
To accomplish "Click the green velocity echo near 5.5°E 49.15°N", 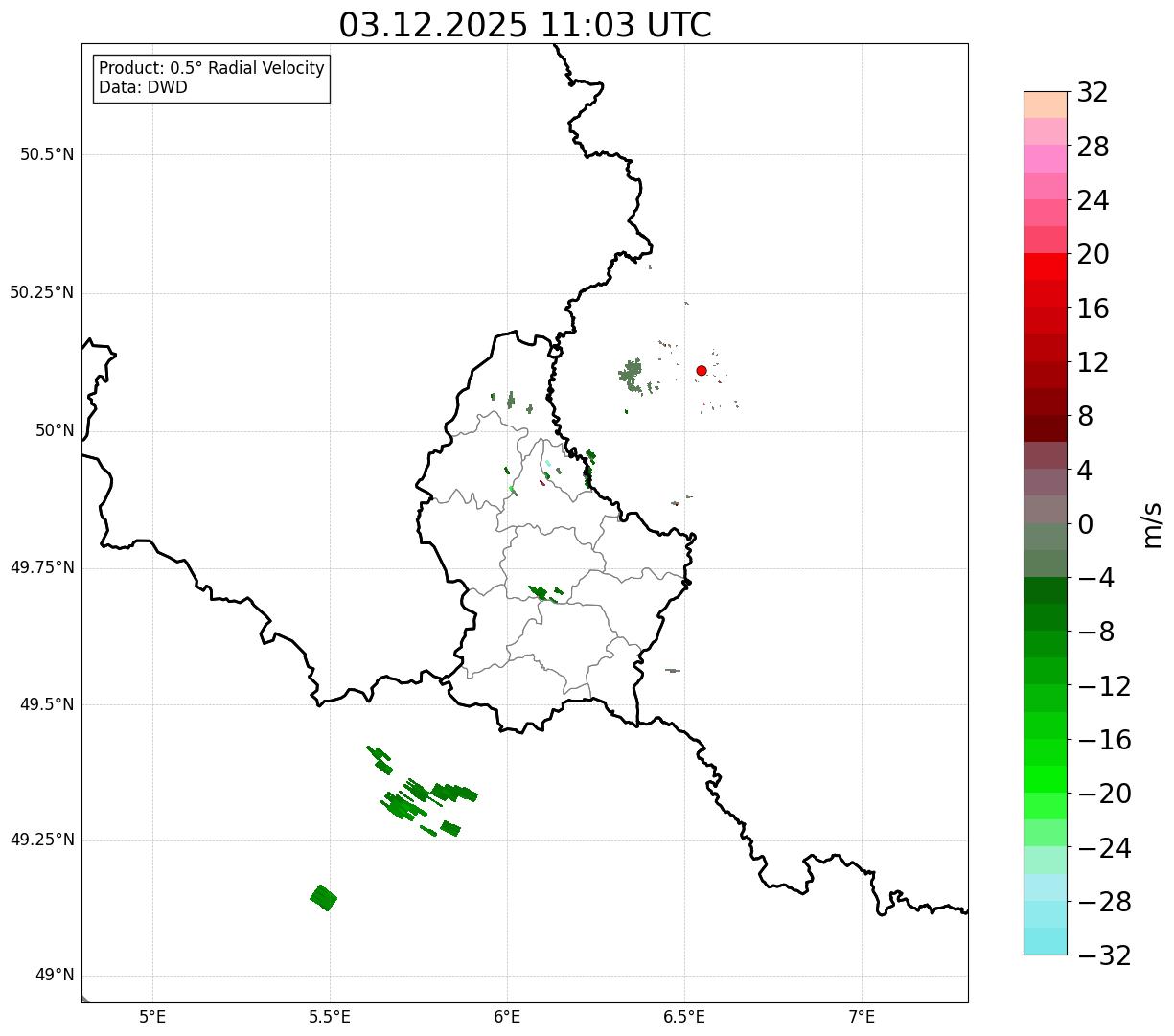I will coord(323,898).
